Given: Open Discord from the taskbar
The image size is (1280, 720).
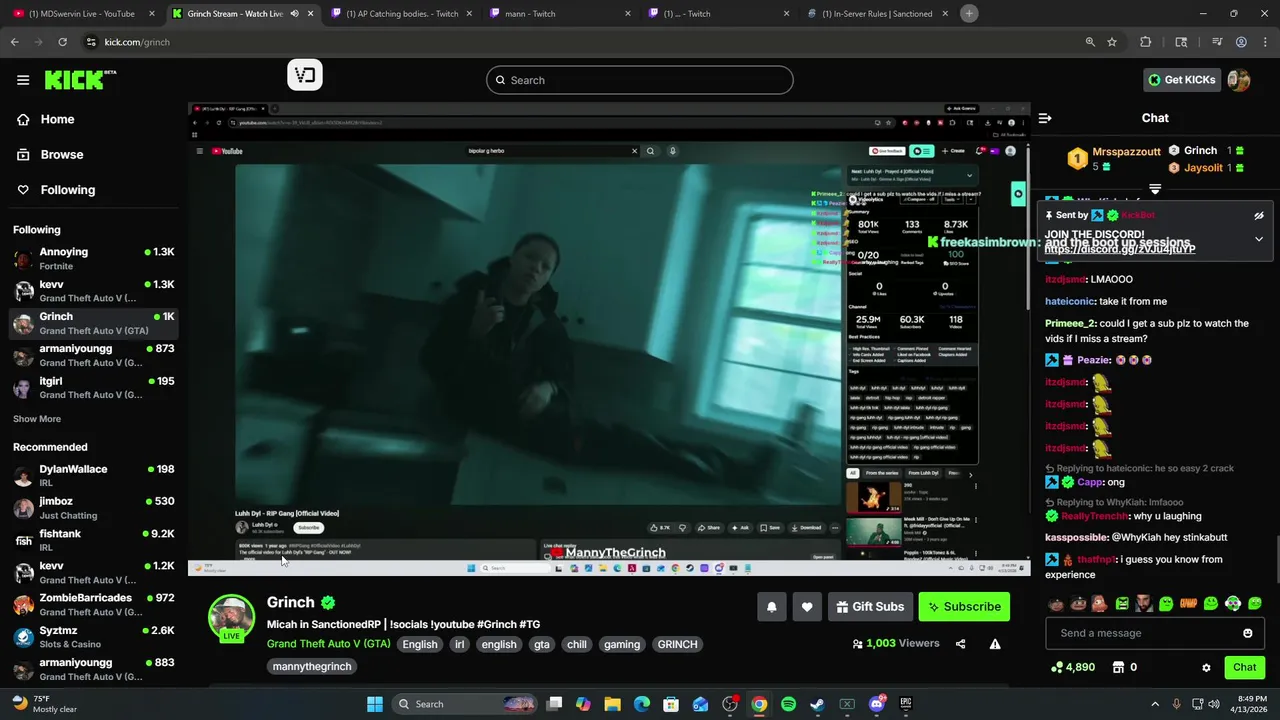Looking at the screenshot, I should (x=877, y=704).
